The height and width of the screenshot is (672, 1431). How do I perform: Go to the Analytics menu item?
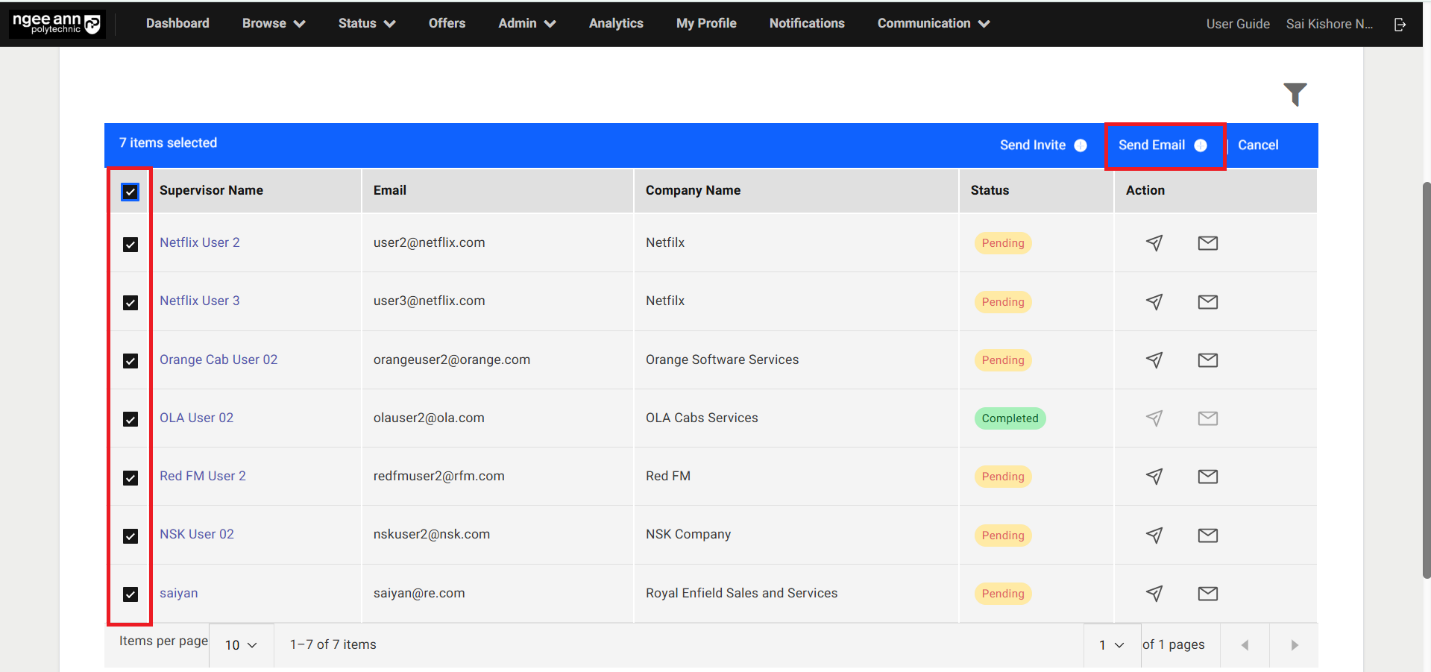(x=616, y=23)
